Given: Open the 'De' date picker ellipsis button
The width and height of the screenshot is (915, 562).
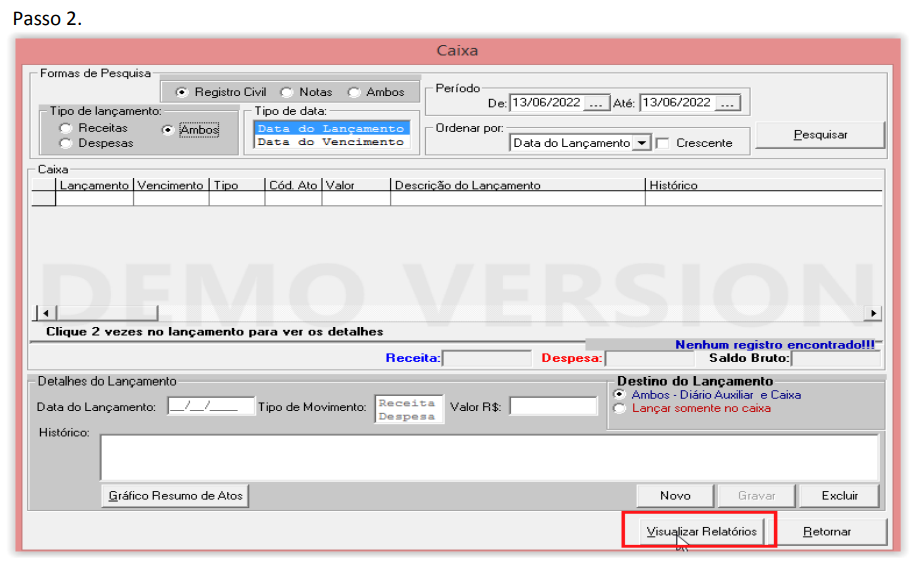Looking at the screenshot, I should (x=595, y=103).
